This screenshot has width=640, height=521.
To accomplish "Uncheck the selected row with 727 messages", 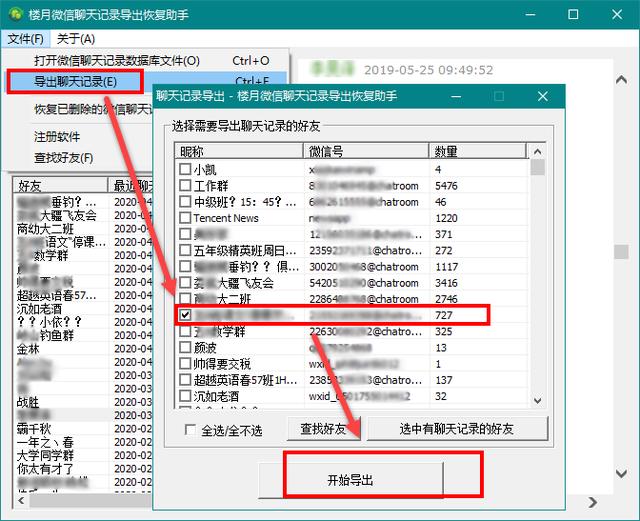I will pyautogui.click(x=185, y=315).
